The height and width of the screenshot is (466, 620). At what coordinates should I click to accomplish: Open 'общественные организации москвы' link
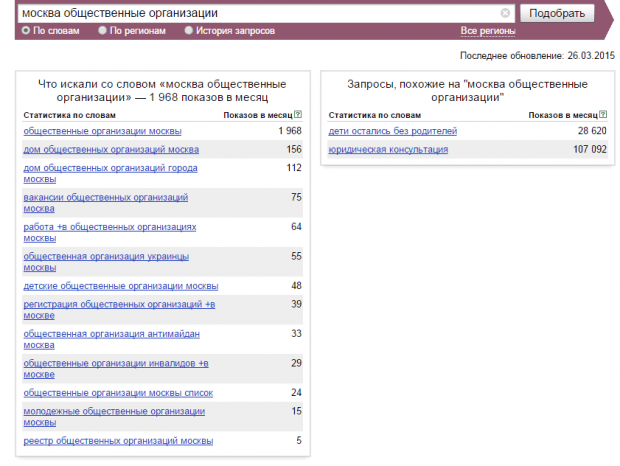point(102,131)
